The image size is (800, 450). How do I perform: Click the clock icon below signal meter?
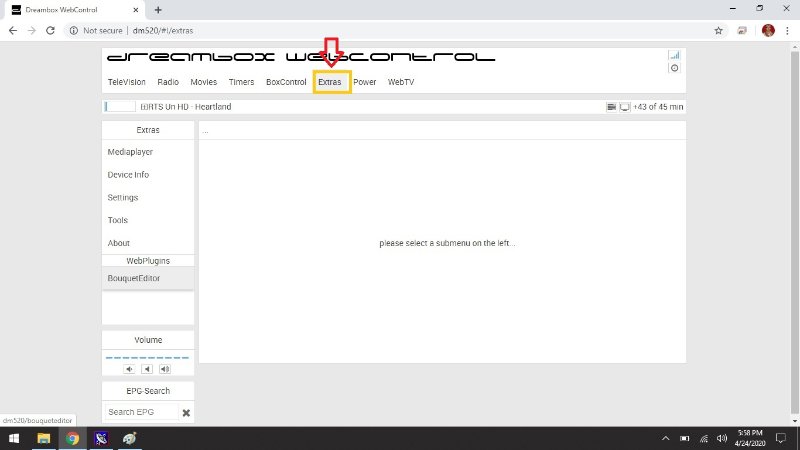[674, 68]
